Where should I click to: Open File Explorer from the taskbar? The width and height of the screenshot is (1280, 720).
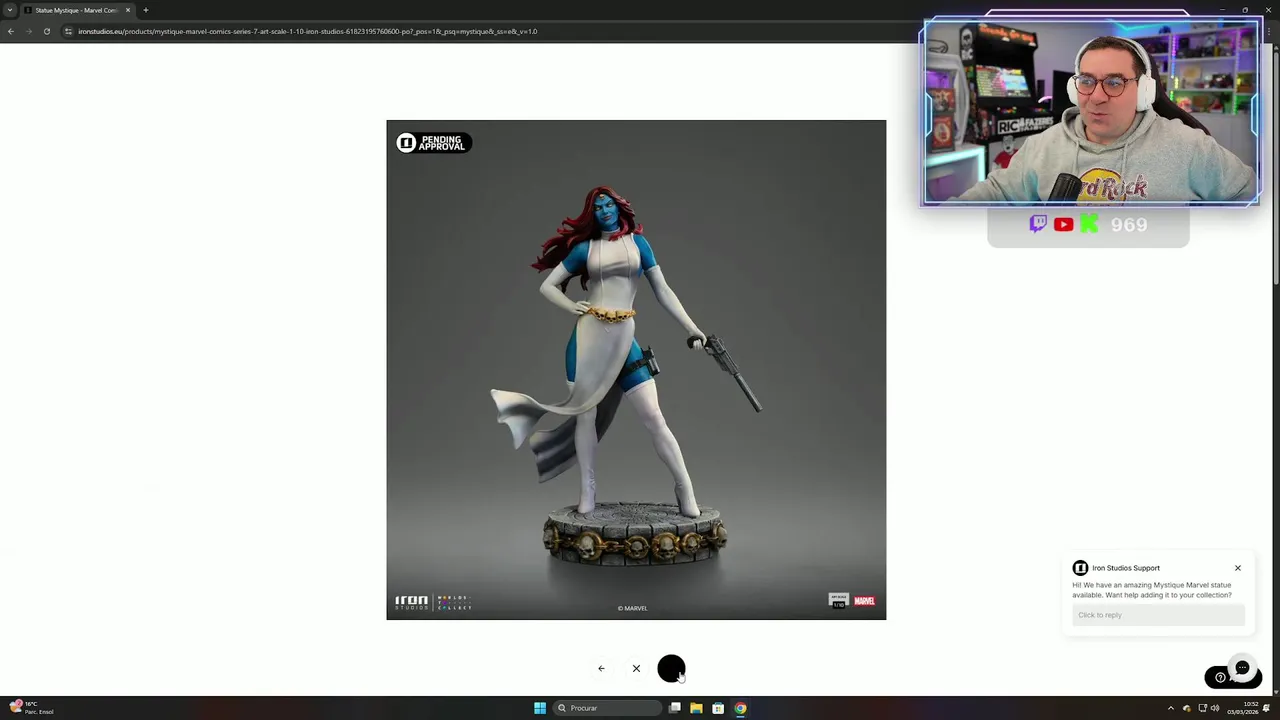pyautogui.click(x=696, y=708)
